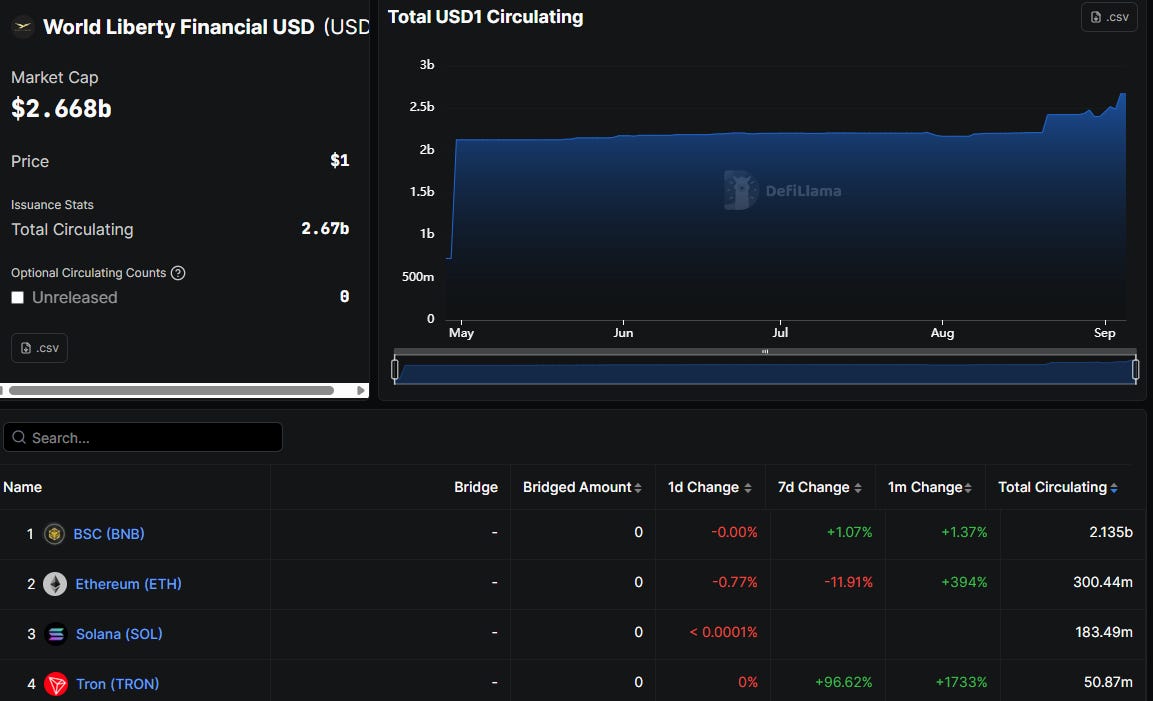Sort by Total Circulating arrows
The width and height of the screenshot is (1153, 701).
tap(1114, 488)
